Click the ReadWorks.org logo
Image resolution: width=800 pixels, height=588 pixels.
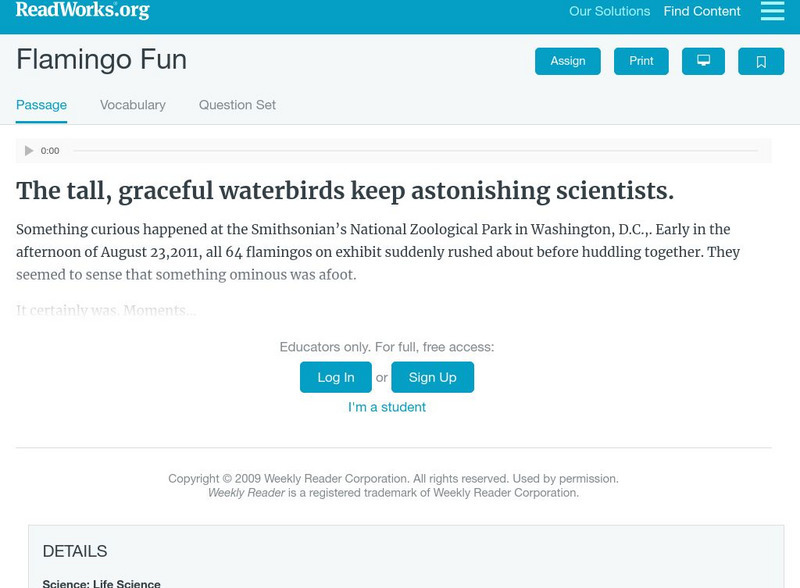click(82, 11)
